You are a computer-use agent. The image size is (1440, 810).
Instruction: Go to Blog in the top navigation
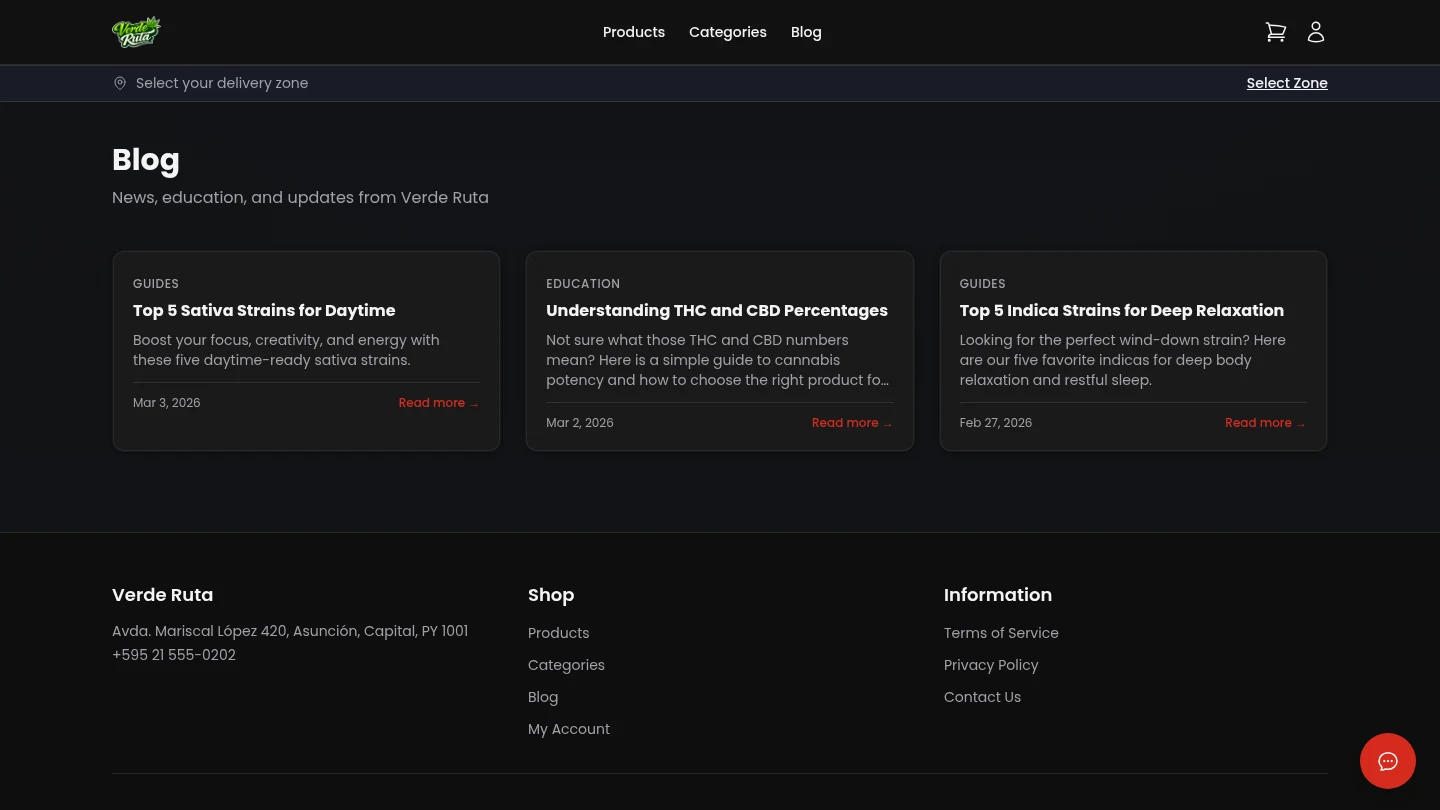point(806,32)
